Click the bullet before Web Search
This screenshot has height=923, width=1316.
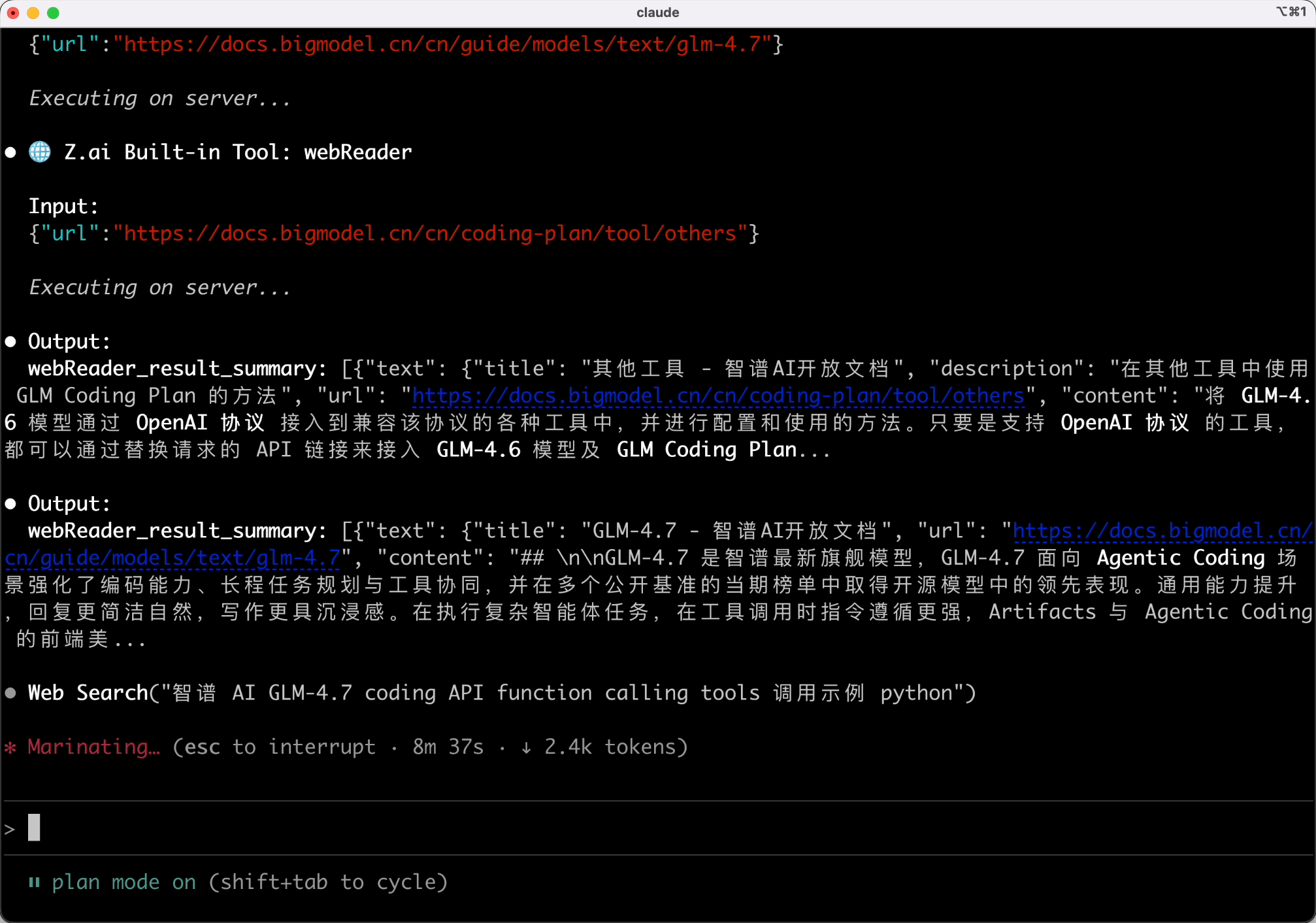10,693
